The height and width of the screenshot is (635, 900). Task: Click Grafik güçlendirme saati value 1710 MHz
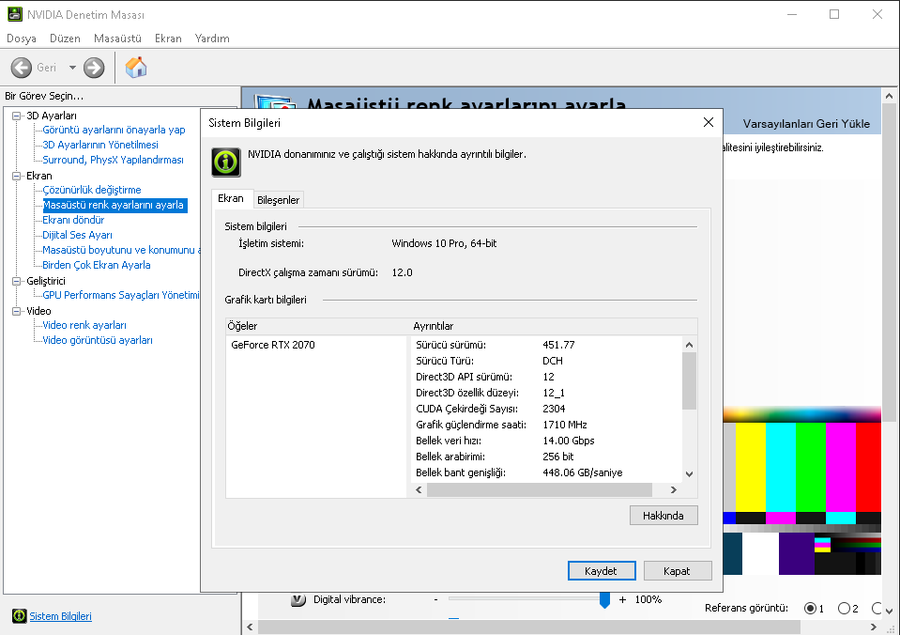pos(565,425)
